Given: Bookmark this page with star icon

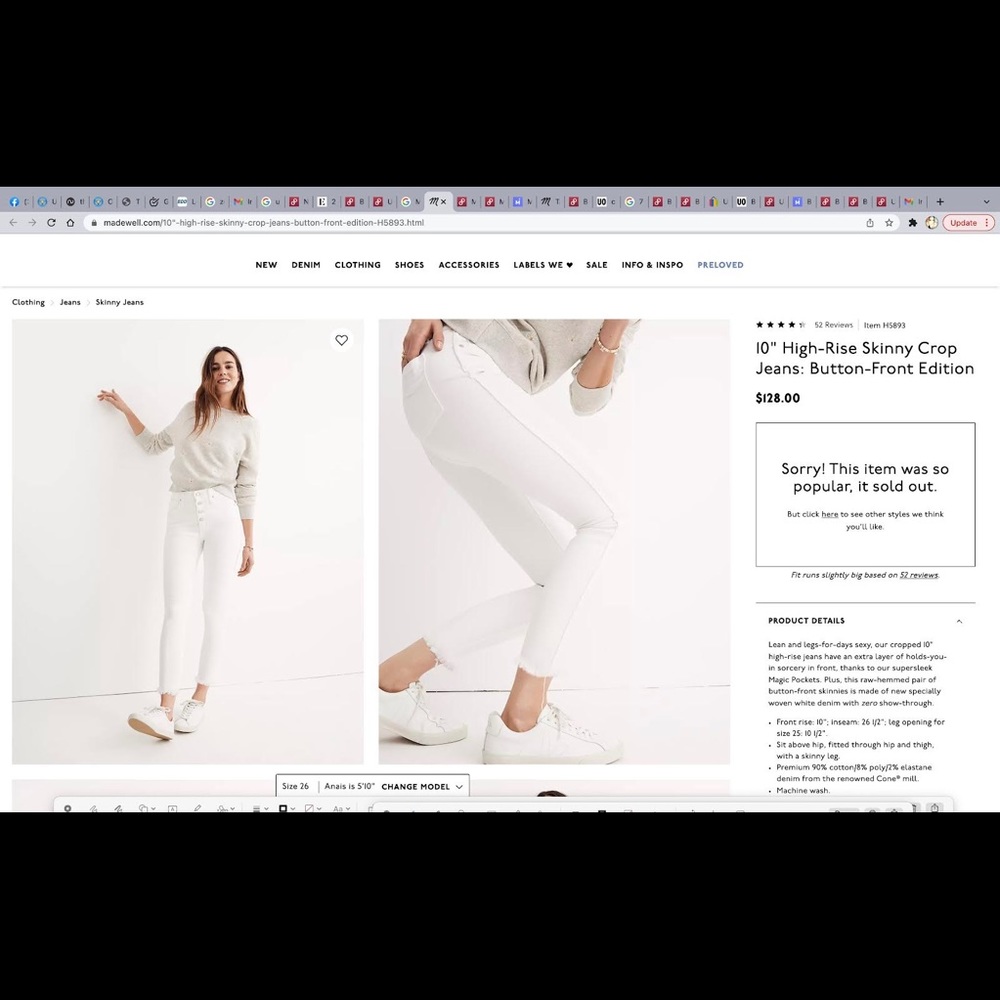Looking at the screenshot, I should [x=889, y=223].
